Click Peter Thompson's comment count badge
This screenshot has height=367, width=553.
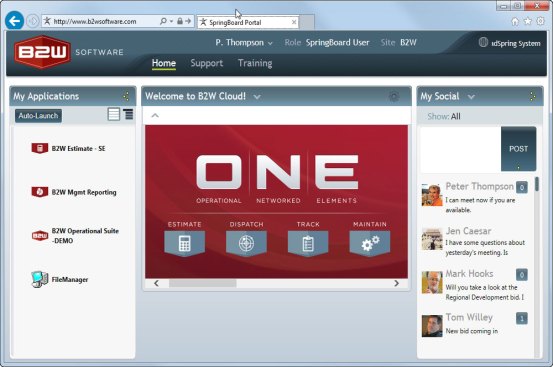522,187
